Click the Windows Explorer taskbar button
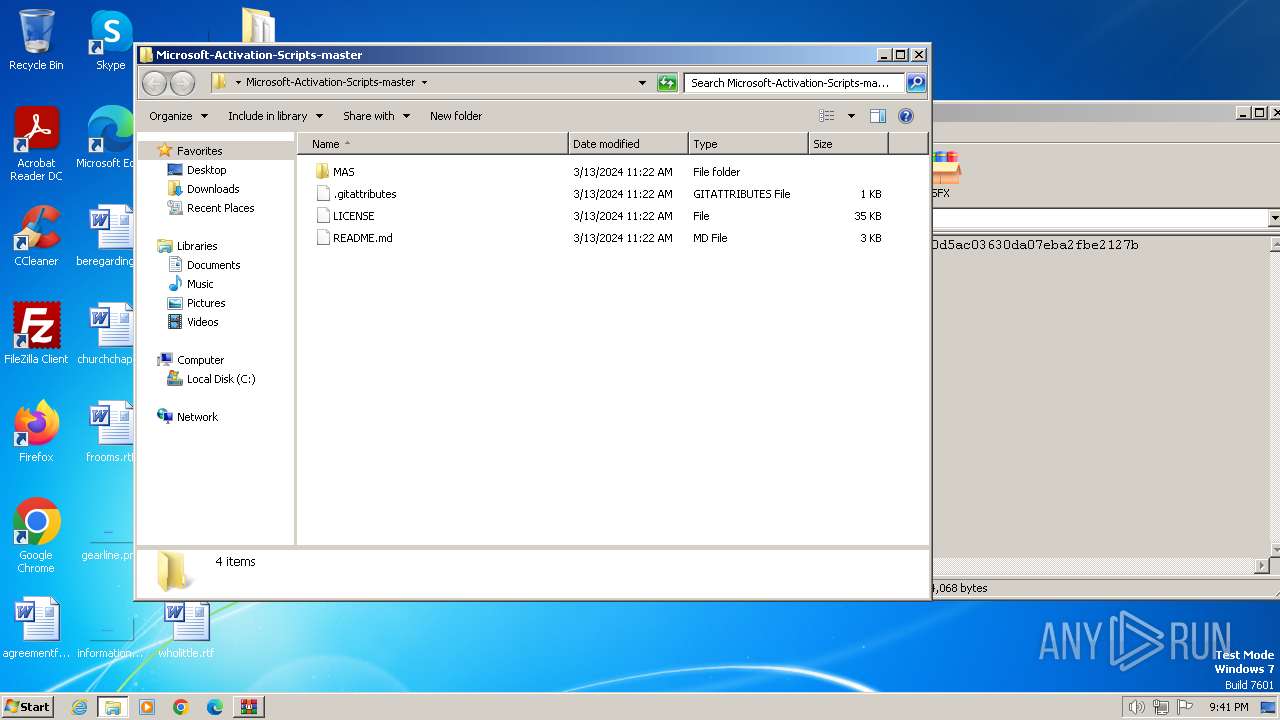Screen dimensions: 1280x720 112,707
